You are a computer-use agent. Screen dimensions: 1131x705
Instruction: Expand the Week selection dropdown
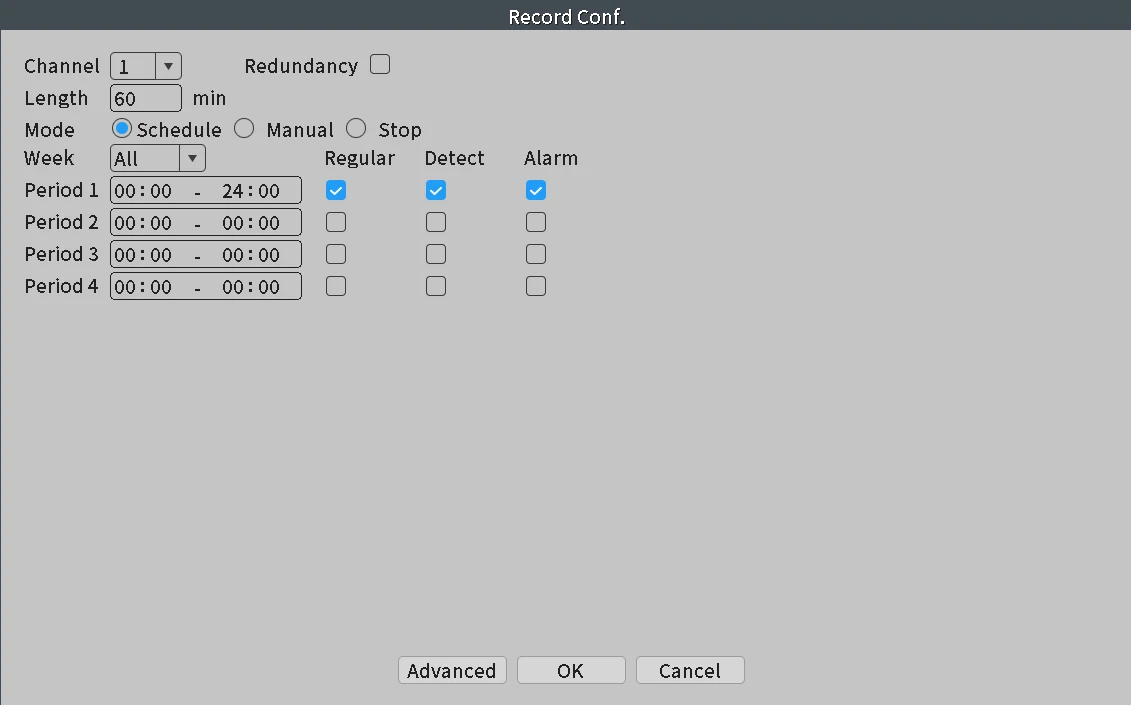pos(192,159)
